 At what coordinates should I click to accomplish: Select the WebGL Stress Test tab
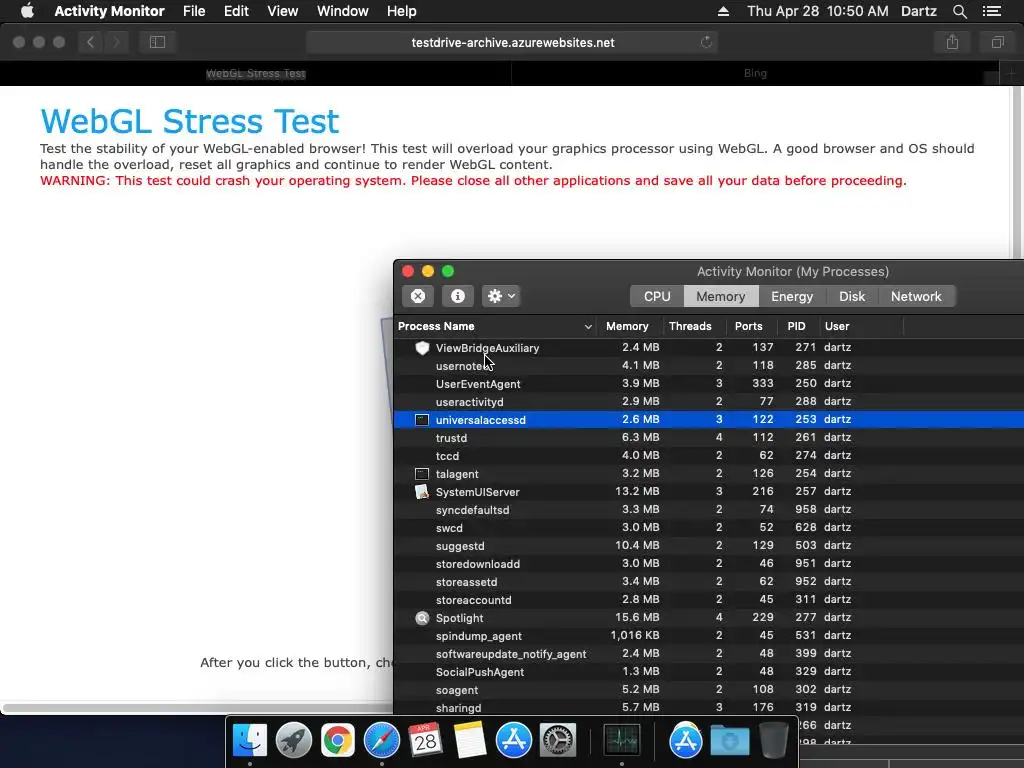pyautogui.click(x=255, y=73)
